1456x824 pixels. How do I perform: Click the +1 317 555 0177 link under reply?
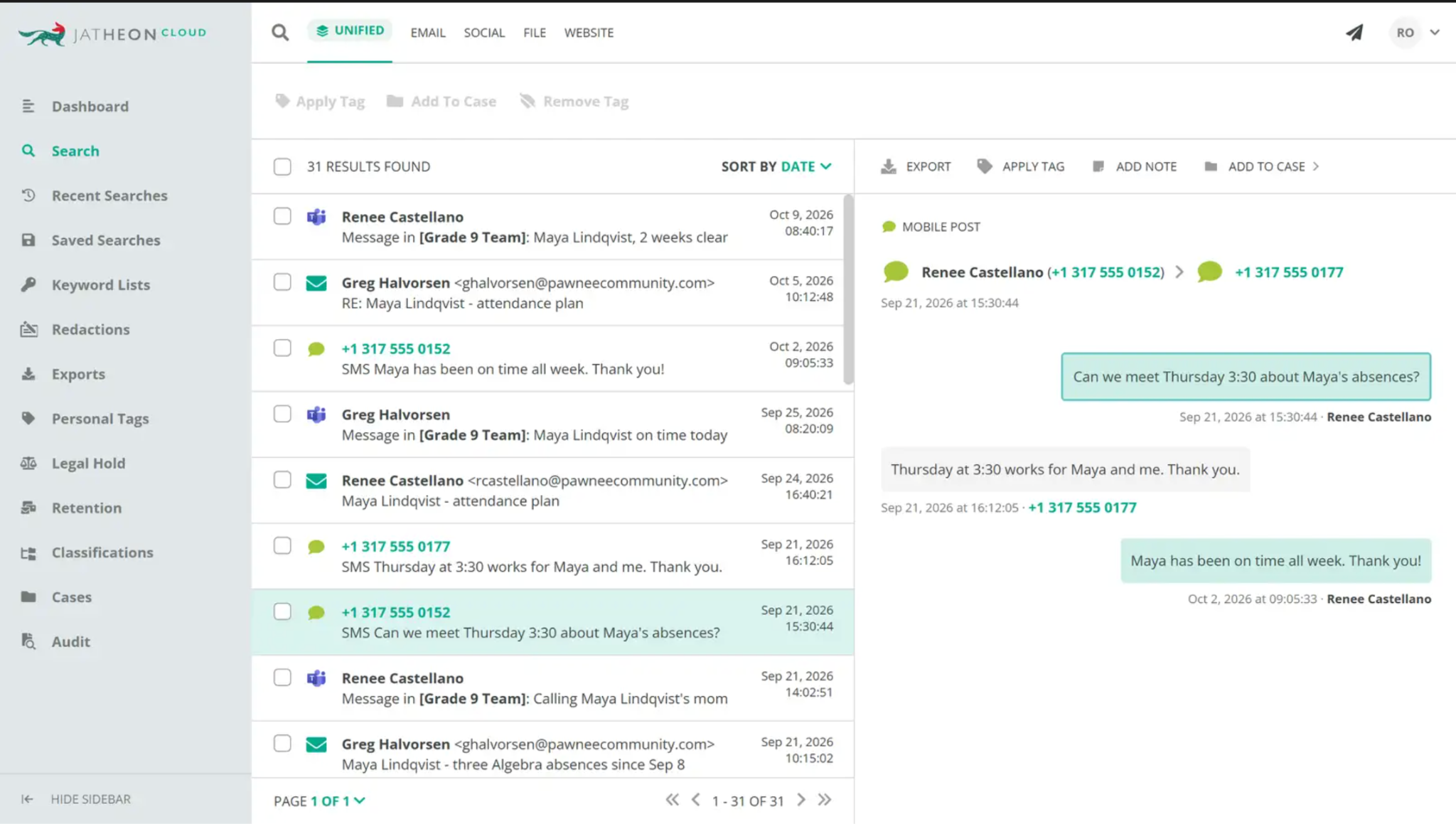click(x=1082, y=508)
